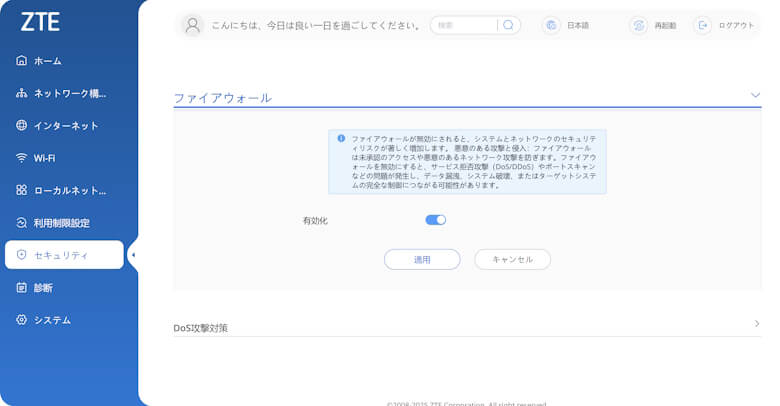Open the 利用制限設定 menu item
The image size is (780, 406).
pyautogui.click(x=61, y=223)
